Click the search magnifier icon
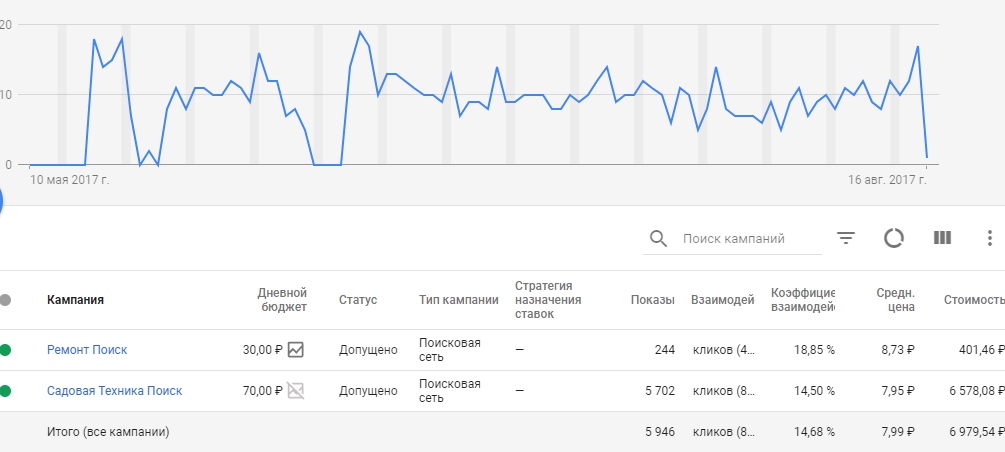This screenshot has width=1005, height=452. pos(657,239)
